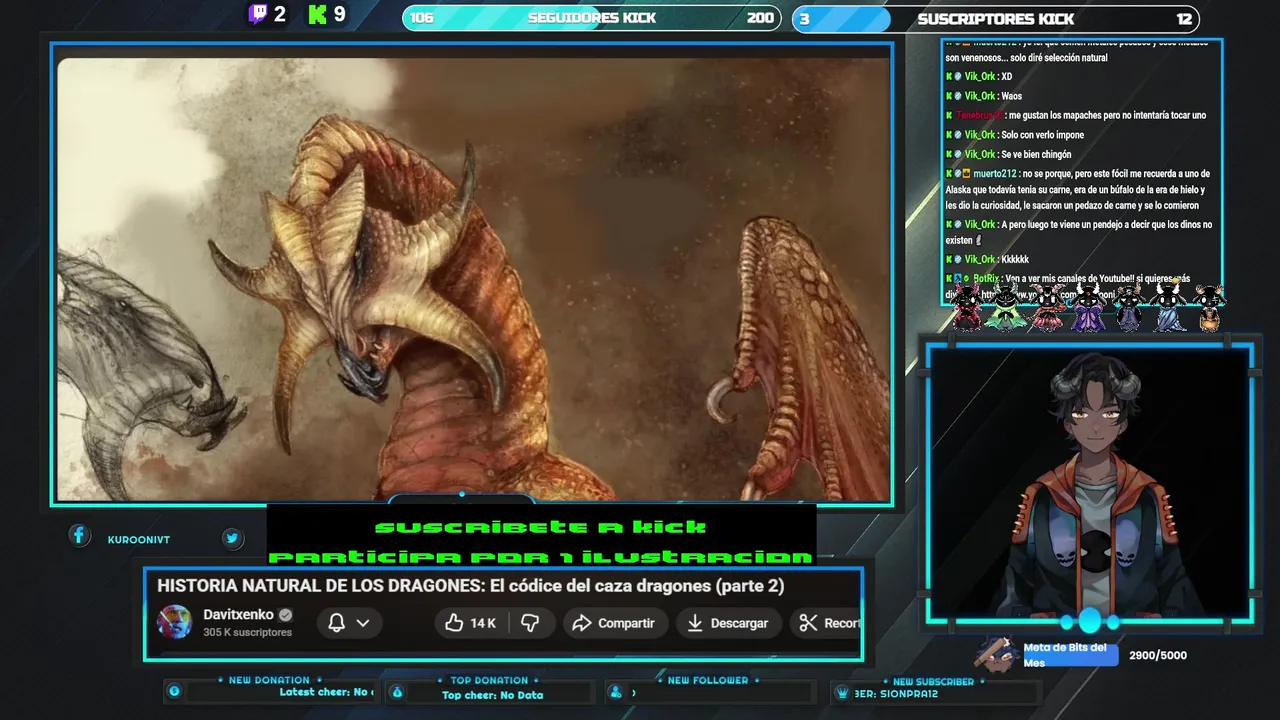
Task: Click the orange pixel chat character
Action: (1208, 308)
